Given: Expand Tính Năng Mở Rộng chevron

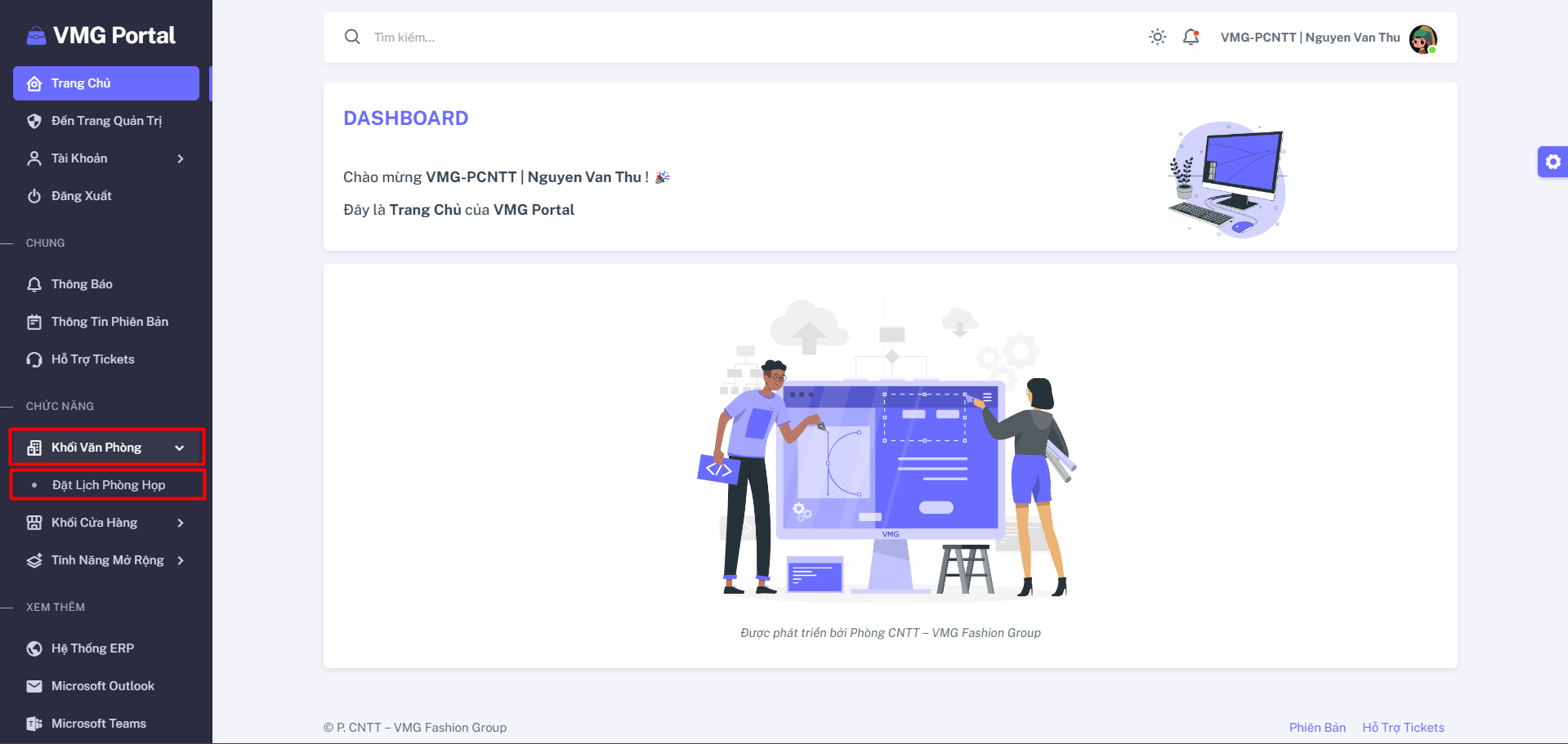Looking at the screenshot, I should 181,560.
